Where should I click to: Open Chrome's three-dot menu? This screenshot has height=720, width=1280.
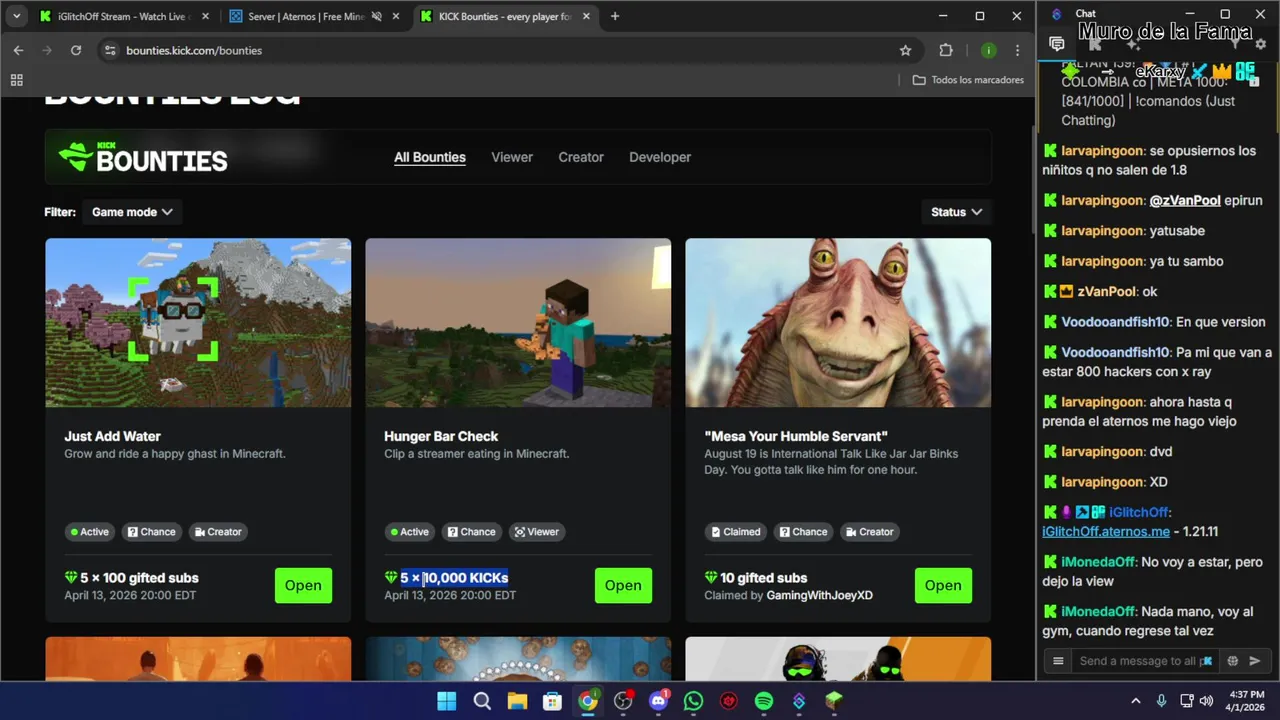coord(1017,50)
